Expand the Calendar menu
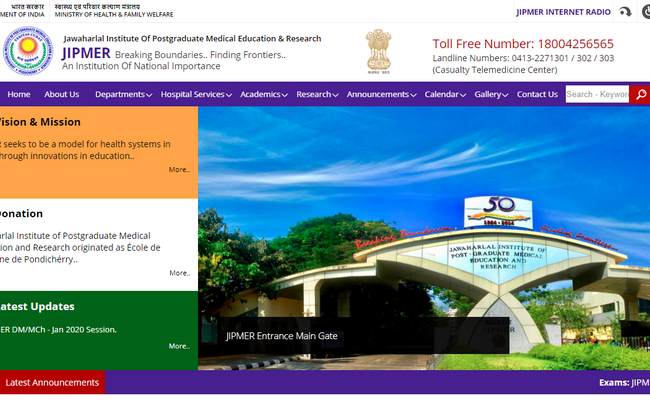This screenshot has width=650, height=400. 445,94
